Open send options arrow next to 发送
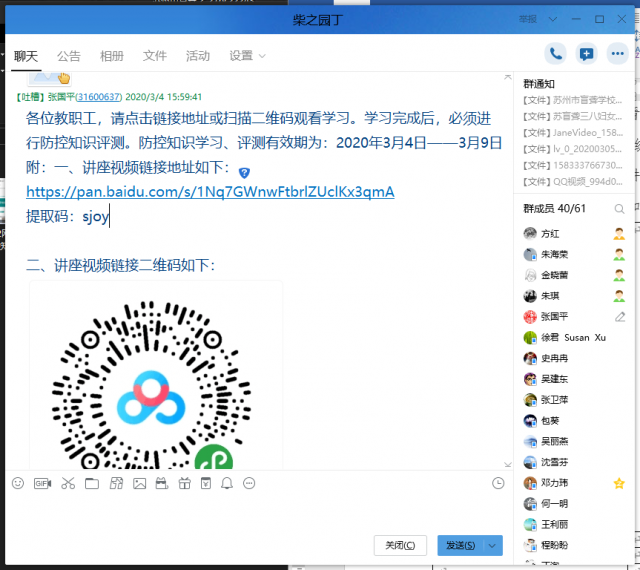Screen dimensions: 640x570 click(492, 546)
